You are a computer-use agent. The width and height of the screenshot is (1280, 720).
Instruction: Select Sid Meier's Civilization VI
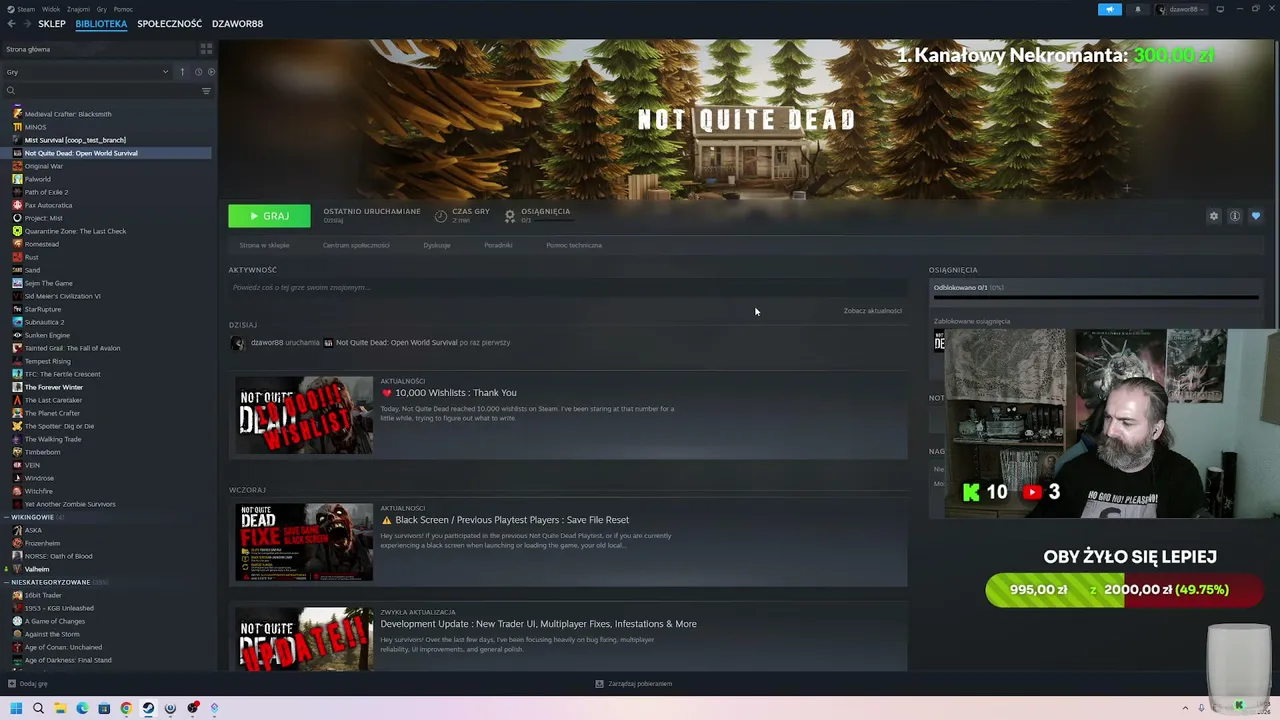[x=62, y=296]
